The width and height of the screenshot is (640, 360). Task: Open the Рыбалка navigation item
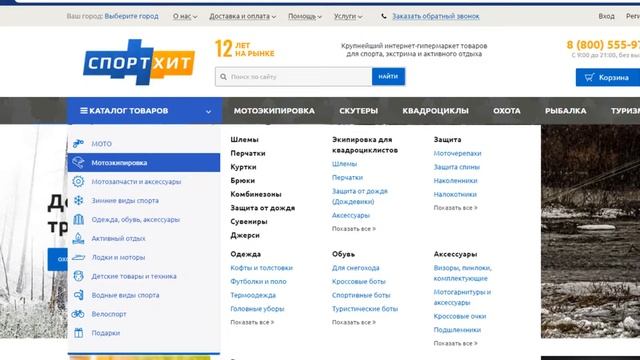[x=565, y=111]
